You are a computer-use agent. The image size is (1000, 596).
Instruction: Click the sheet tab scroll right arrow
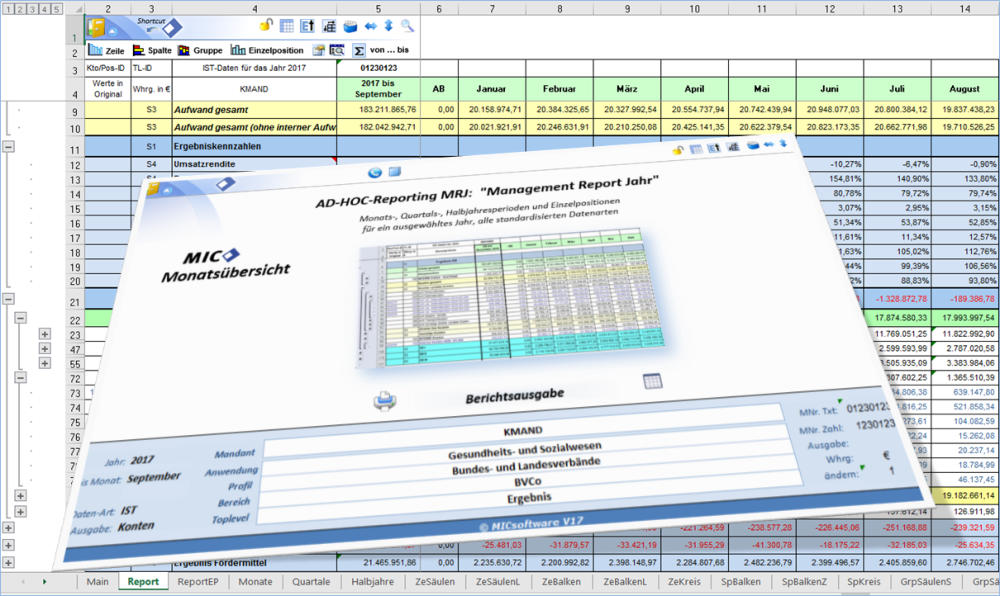[45, 581]
